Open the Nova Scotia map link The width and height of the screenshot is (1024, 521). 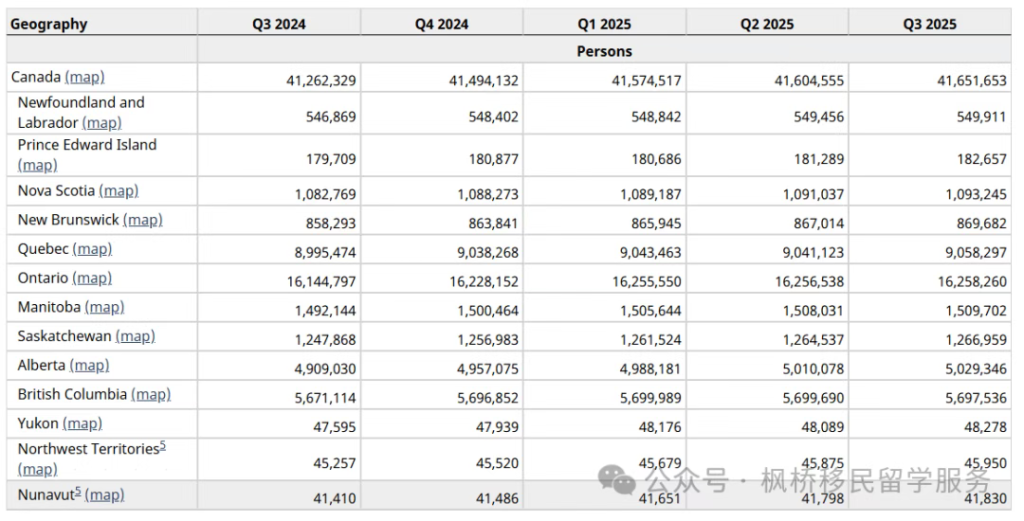[x=119, y=191]
